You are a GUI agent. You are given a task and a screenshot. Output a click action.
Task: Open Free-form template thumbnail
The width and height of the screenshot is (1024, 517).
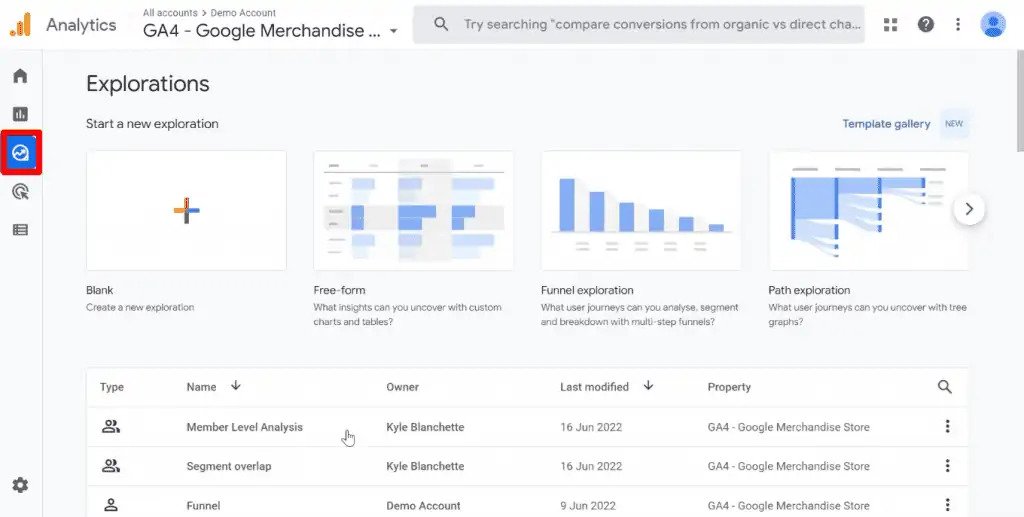point(413,211)
